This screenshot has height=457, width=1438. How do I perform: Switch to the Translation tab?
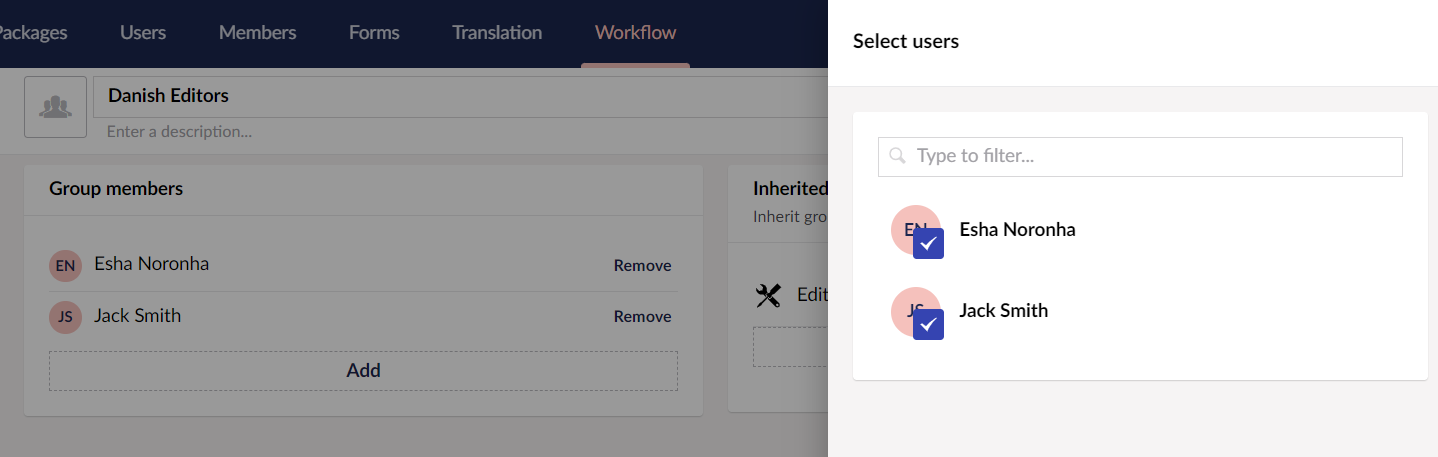497,33
